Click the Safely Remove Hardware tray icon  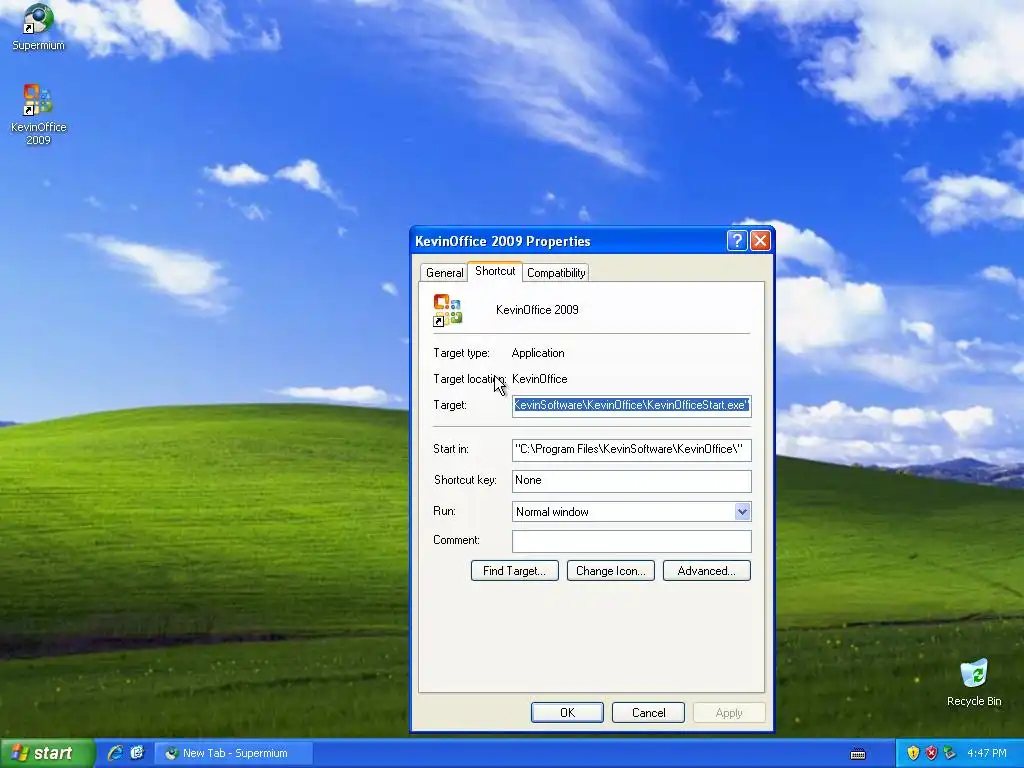[950, 753]
